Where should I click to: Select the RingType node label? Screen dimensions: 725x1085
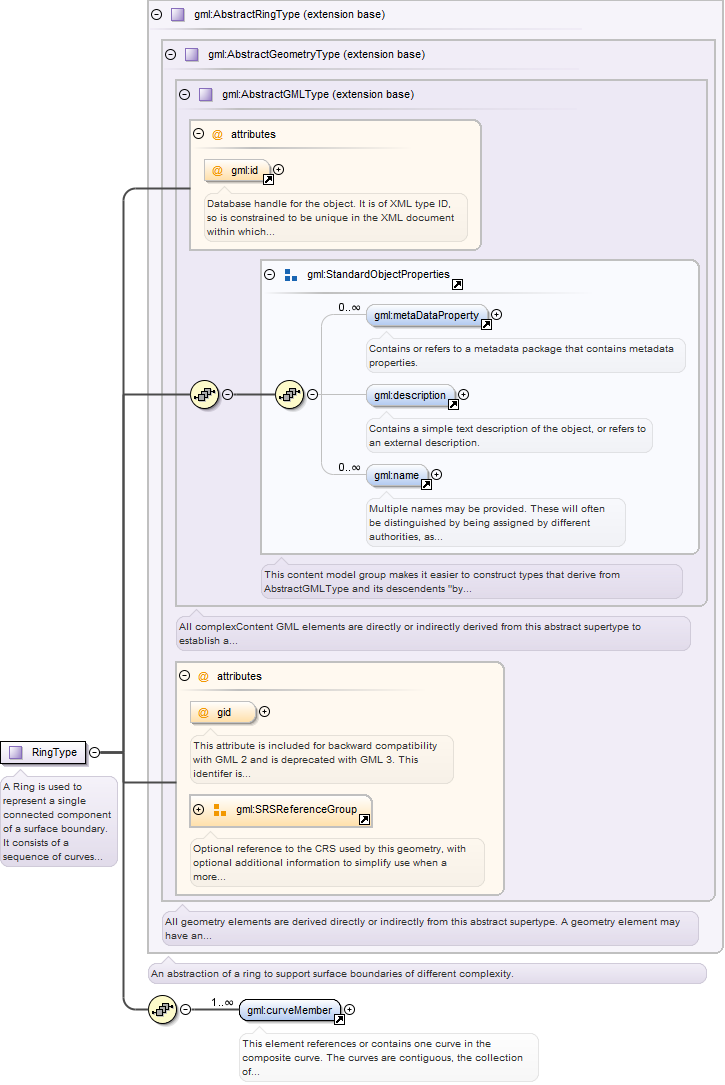[54, 752]
